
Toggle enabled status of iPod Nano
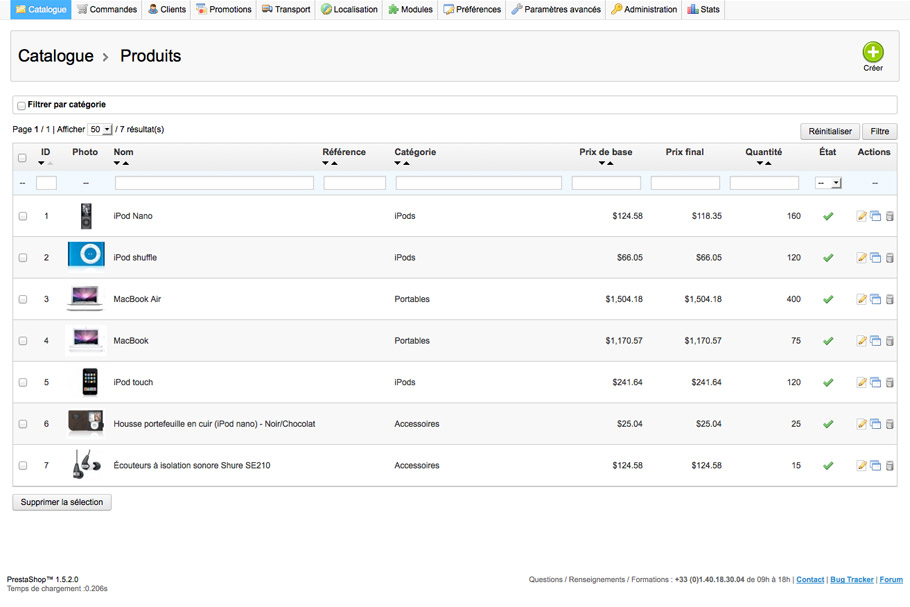click(x=828, y=216)
